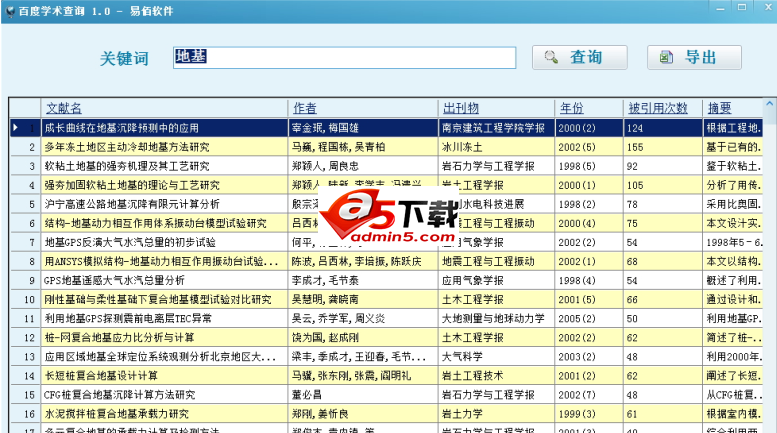Click the magnifier icon on the 查询 button
Viewport: 777px width, 433px height.
(x=551, y=57)
